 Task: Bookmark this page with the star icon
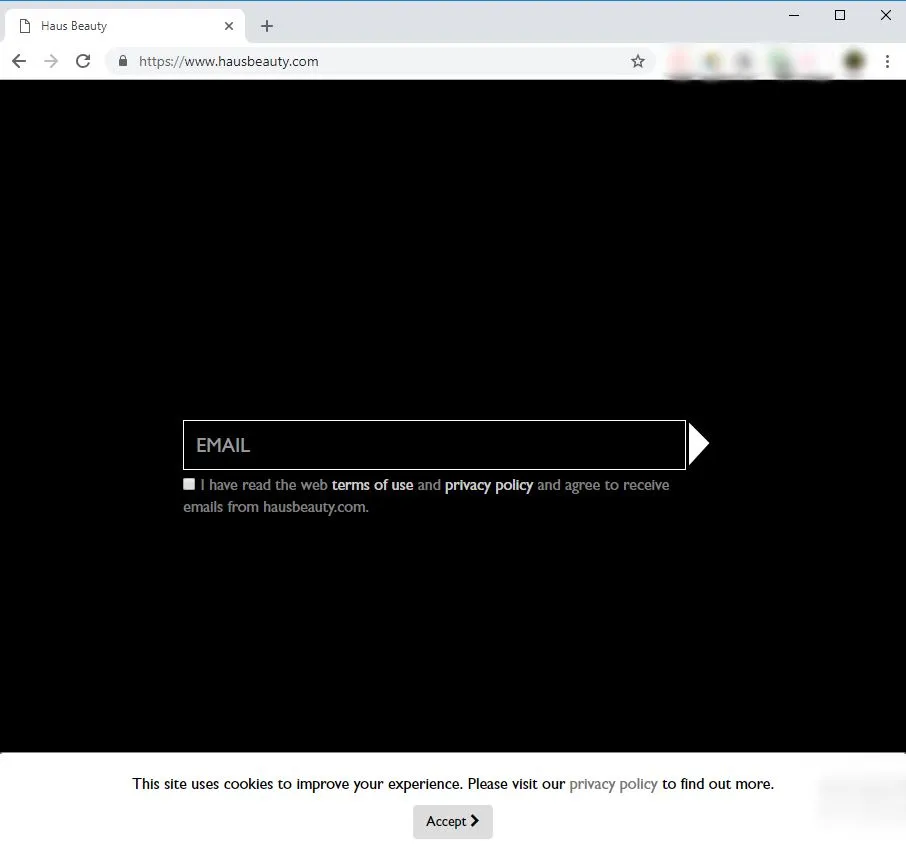(638, 61)
